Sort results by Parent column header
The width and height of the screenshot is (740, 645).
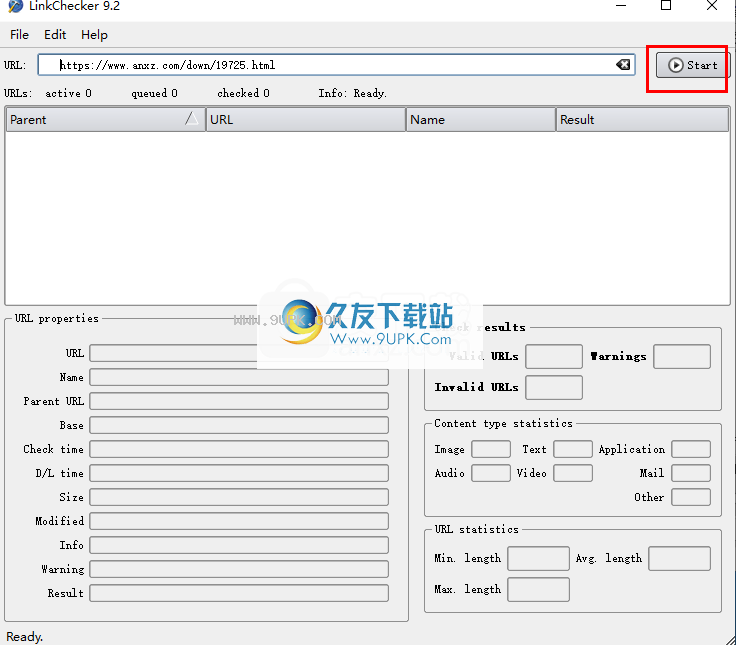point(106,120)
